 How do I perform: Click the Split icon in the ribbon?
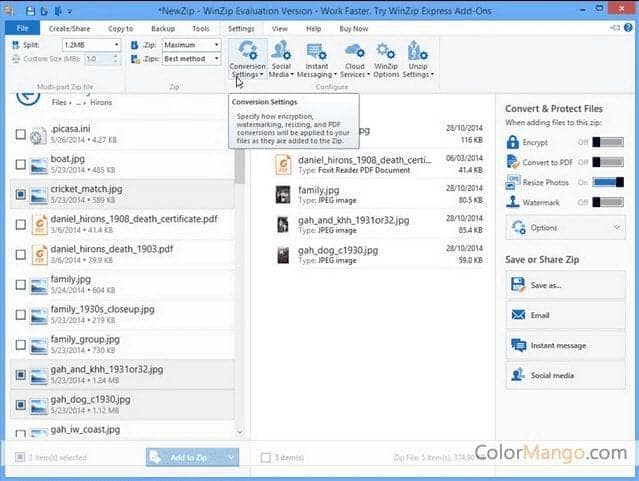16,45
